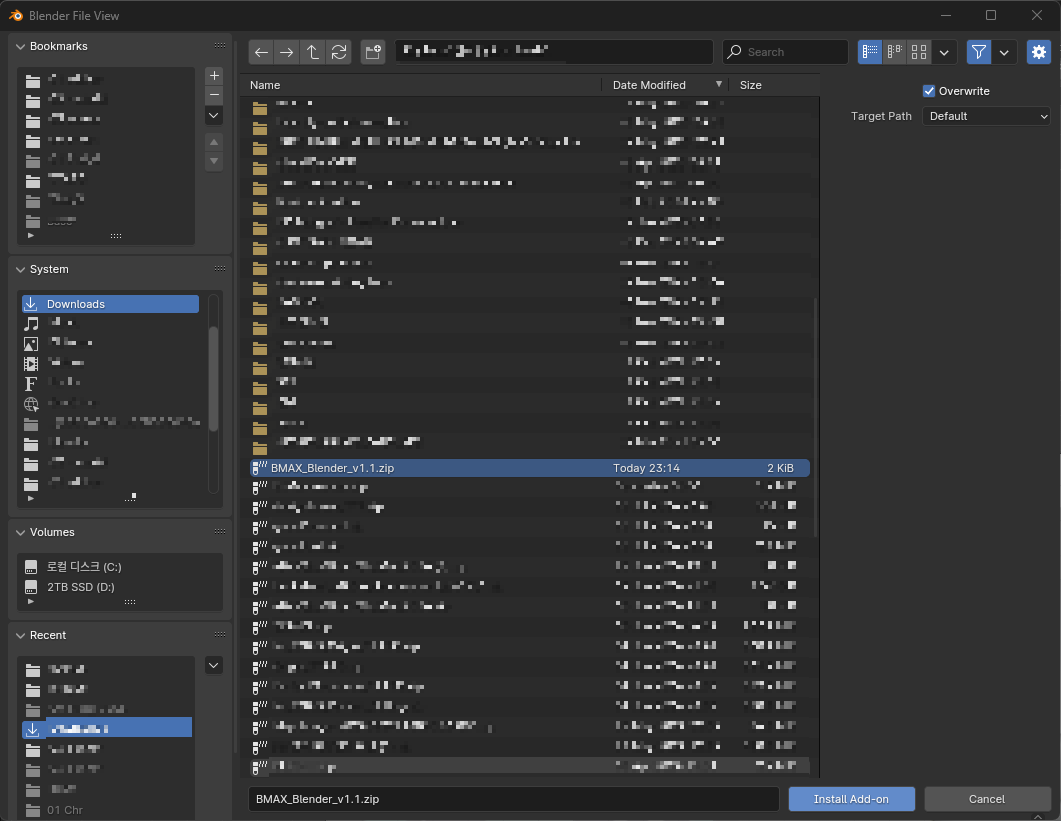Maximize the Blender File View window
The height and width of the screenshot is (821, 1061).
(x=991, y=15)
